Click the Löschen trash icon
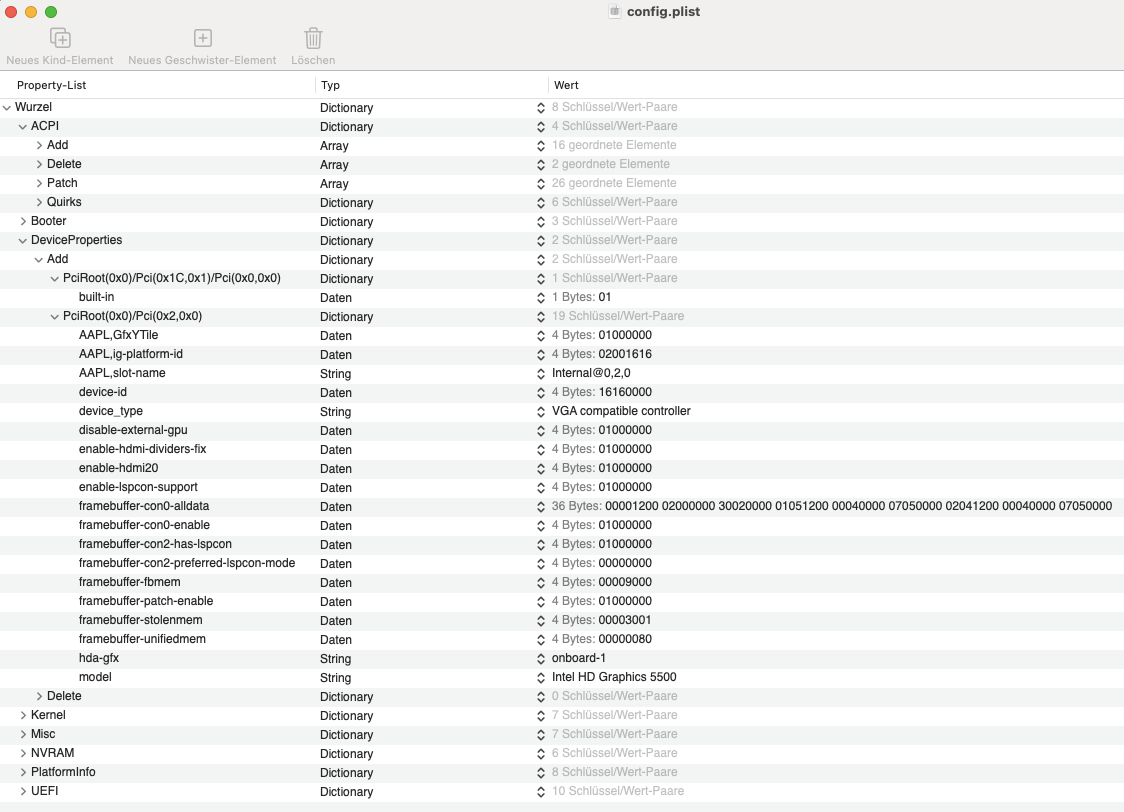 (313, 38)
